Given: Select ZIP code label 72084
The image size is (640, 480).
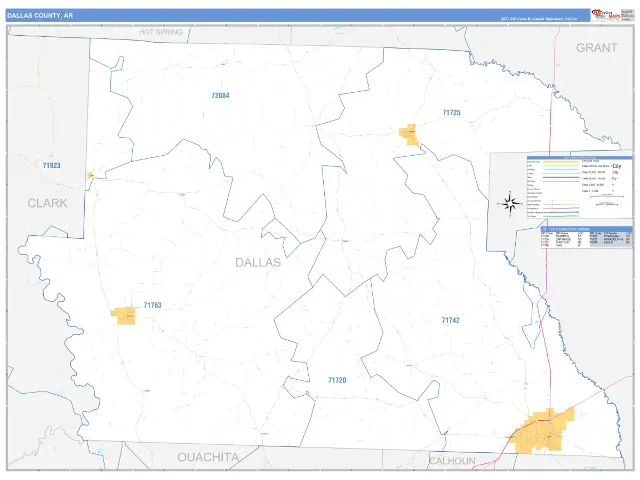Looking at the screenshot, I should pyautogui.click(x=220, y=96).
